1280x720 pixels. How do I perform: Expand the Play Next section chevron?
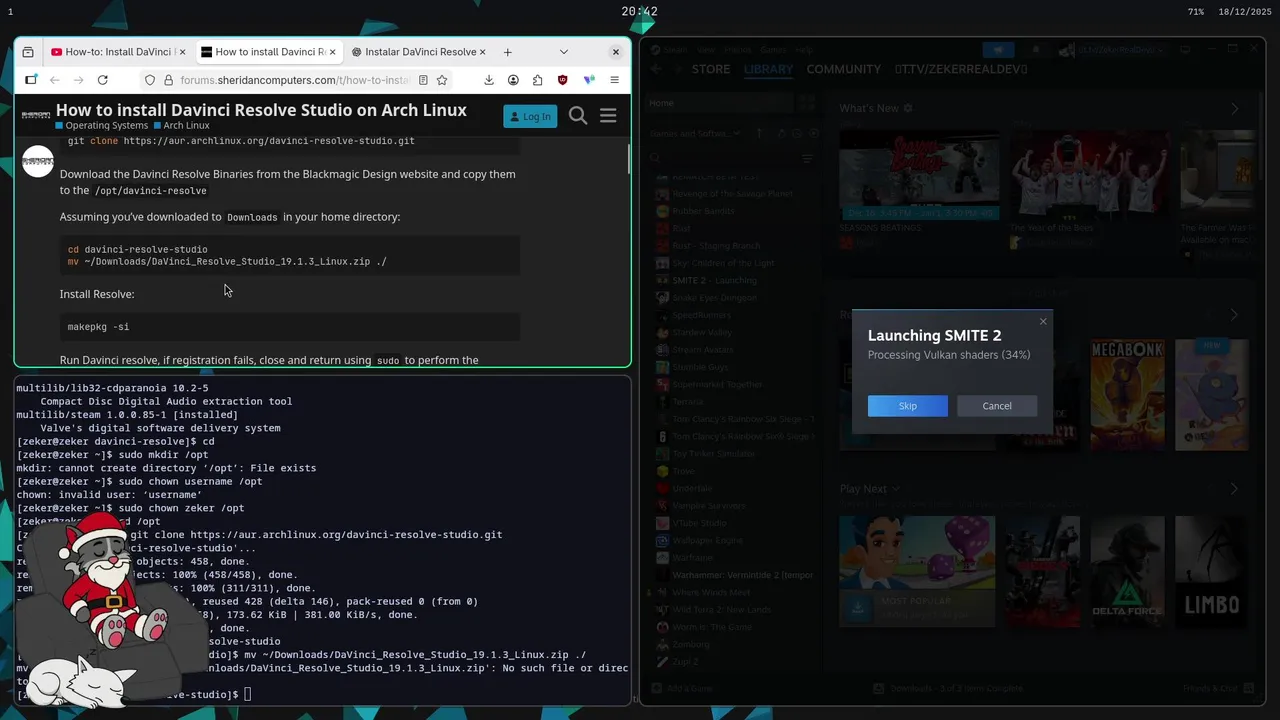[895, 489]
